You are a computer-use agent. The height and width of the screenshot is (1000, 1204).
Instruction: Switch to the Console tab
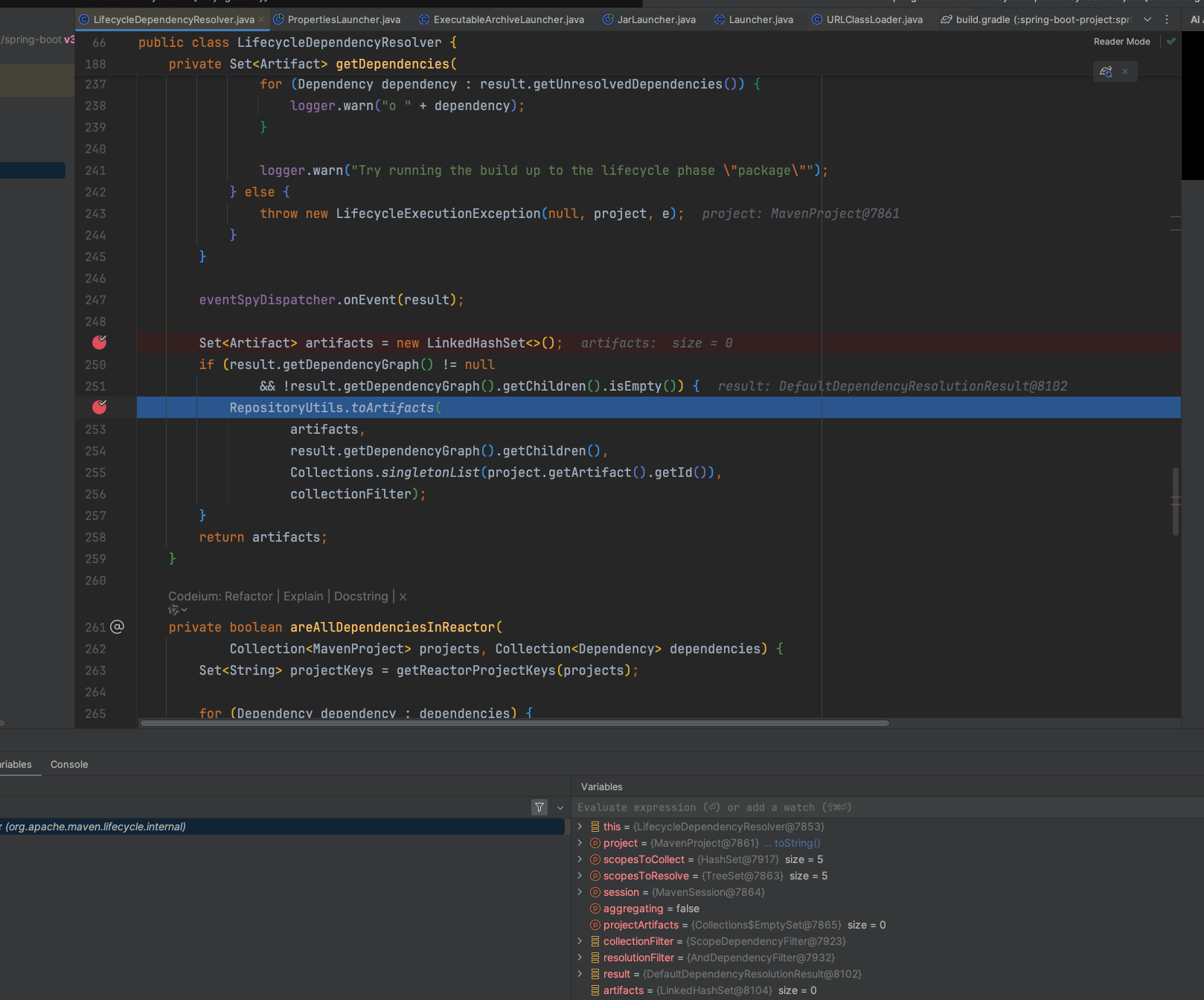68,764
